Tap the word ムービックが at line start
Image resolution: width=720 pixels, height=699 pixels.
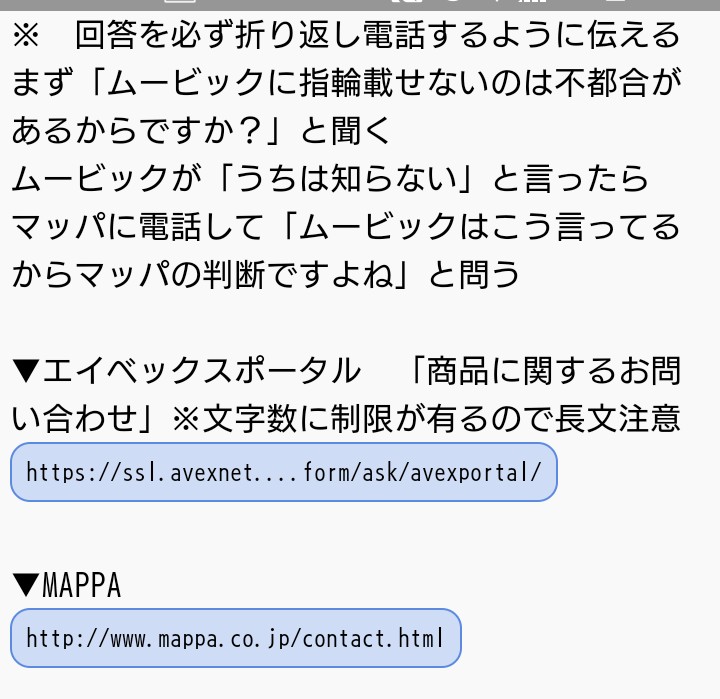click(90, 179)
